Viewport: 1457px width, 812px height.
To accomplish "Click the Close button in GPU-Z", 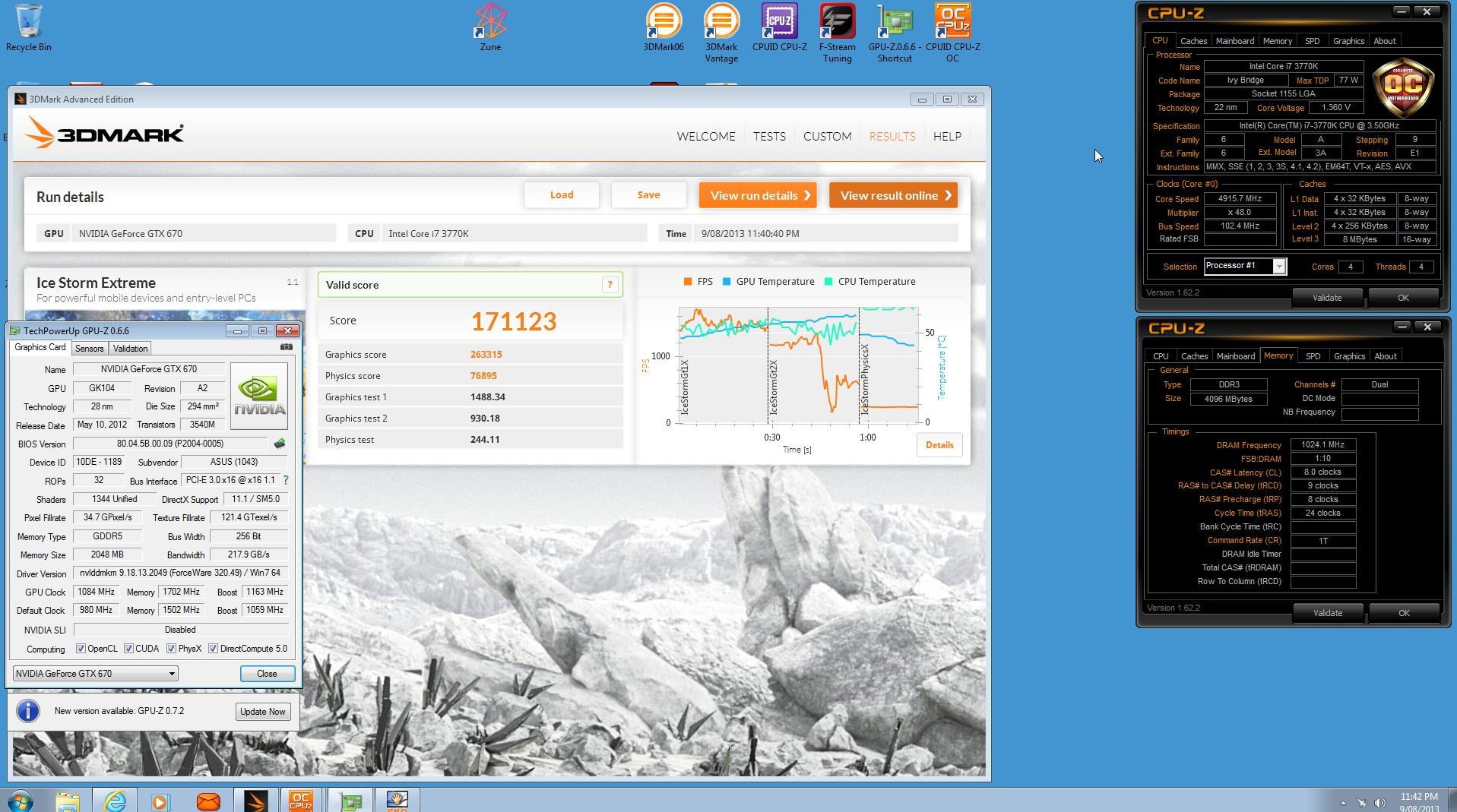I will pos(267,674).
